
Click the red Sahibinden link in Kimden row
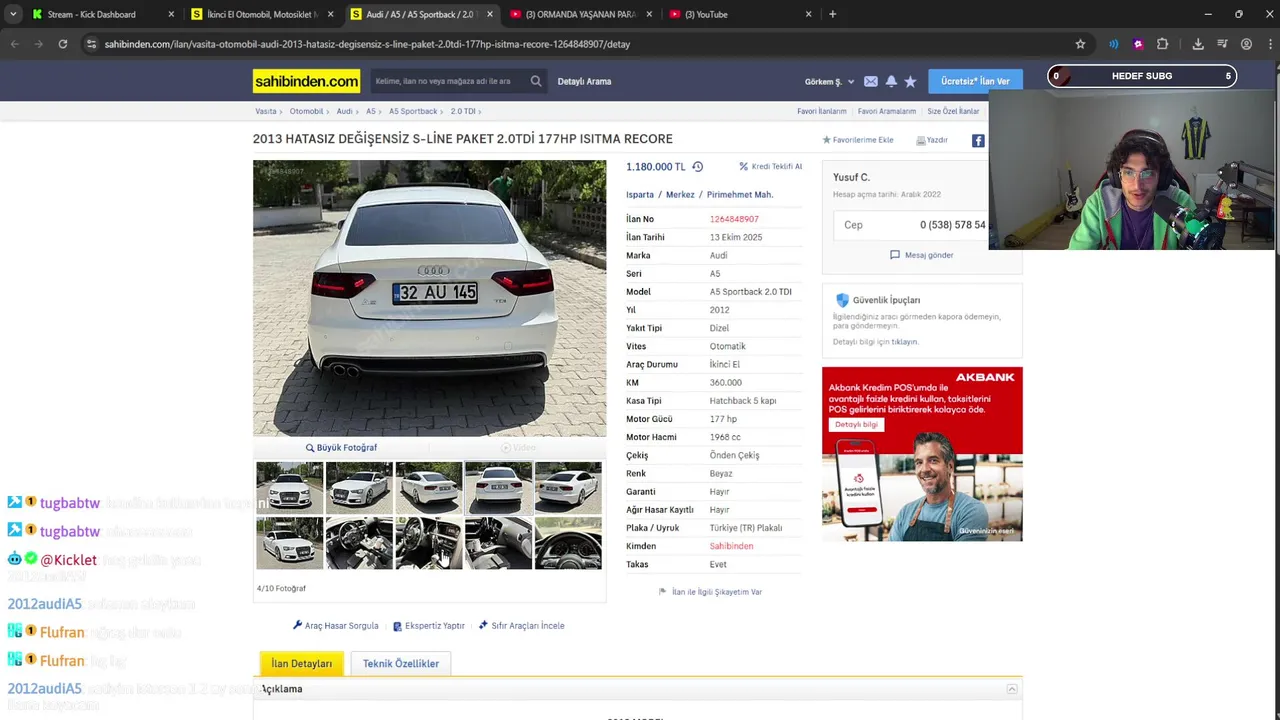pos(731,546)
